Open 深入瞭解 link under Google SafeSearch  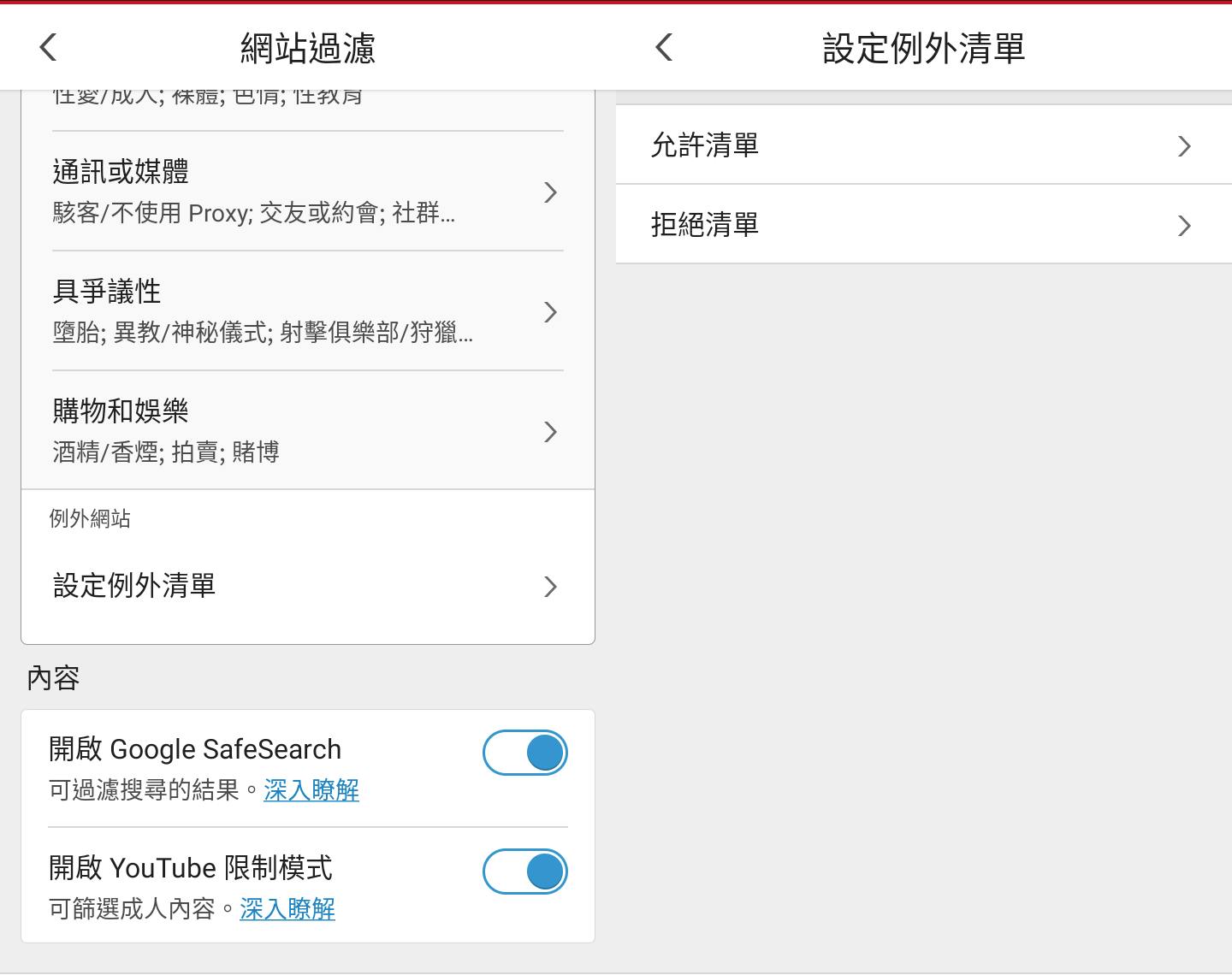click(x=311, y=789)
